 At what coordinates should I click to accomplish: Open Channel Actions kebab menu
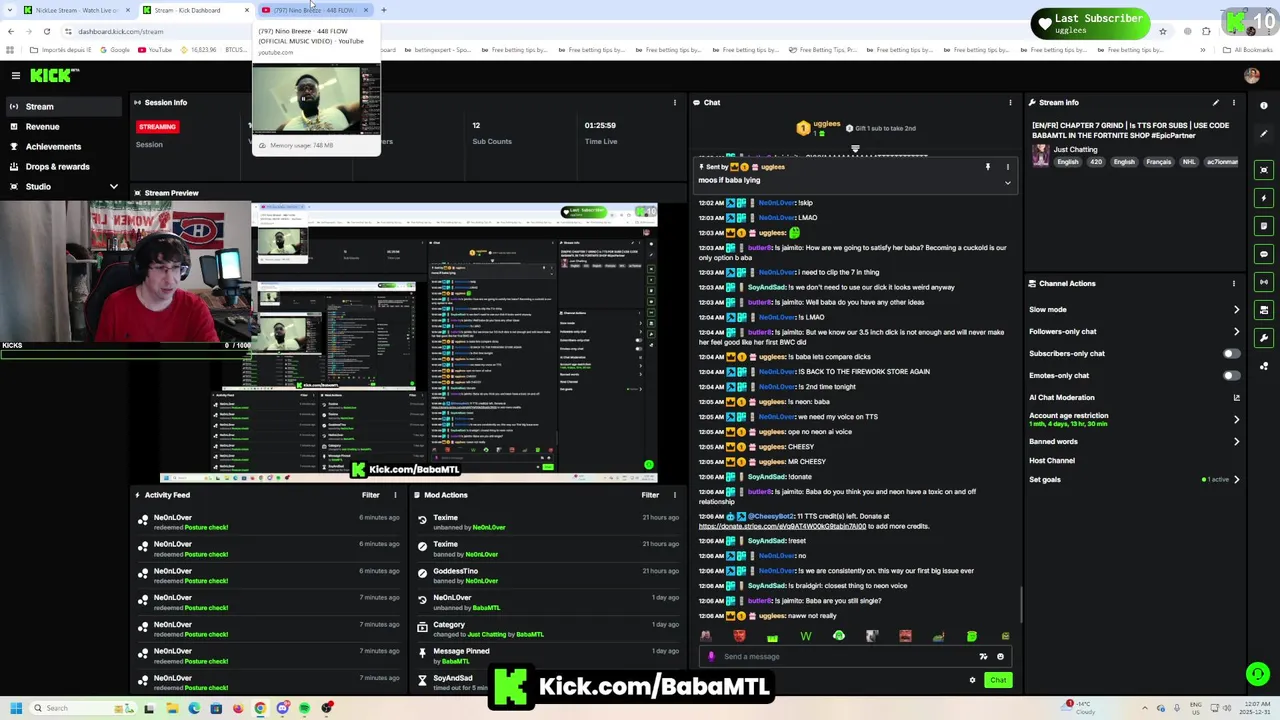pyautogui.click(x=1233, y=283)
